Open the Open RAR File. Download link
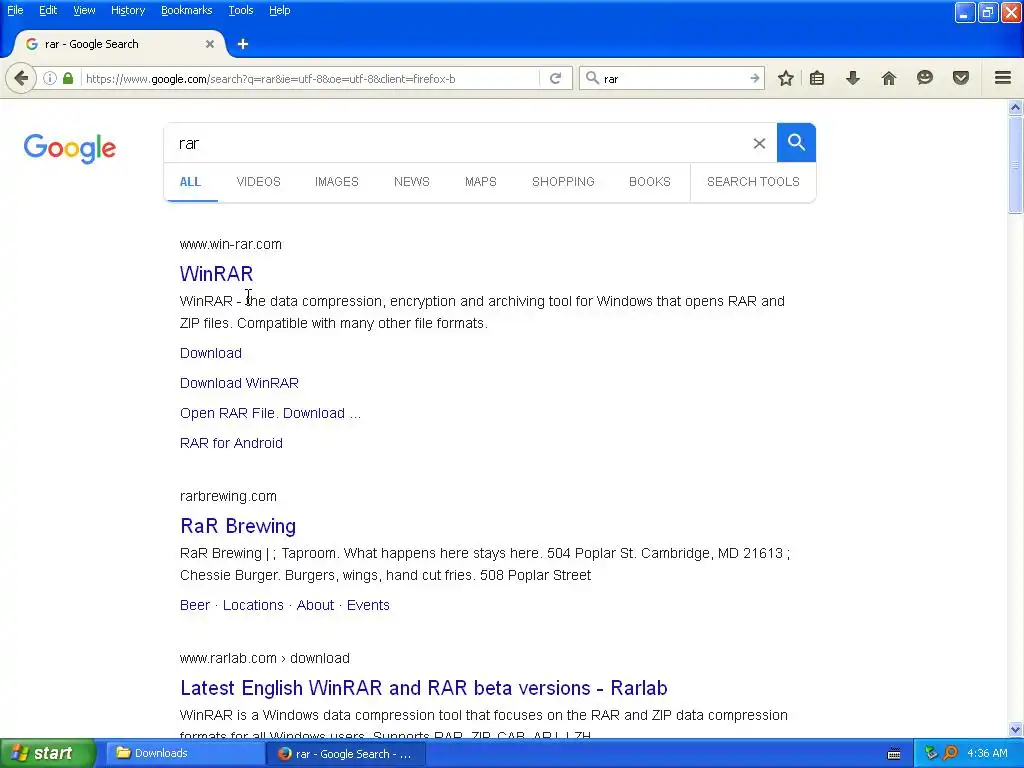 point(270,413)
